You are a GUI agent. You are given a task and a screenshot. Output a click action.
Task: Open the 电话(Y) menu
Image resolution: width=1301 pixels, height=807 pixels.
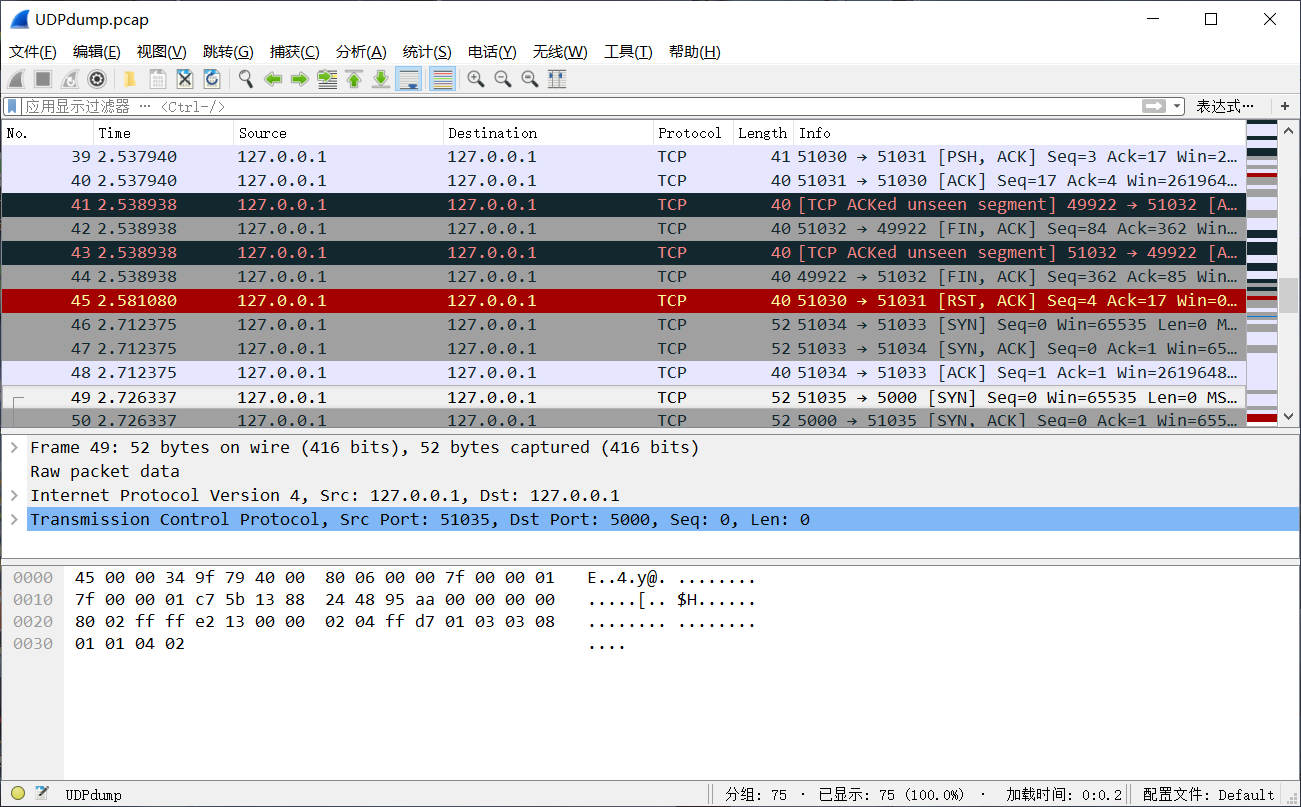[492, 52]
